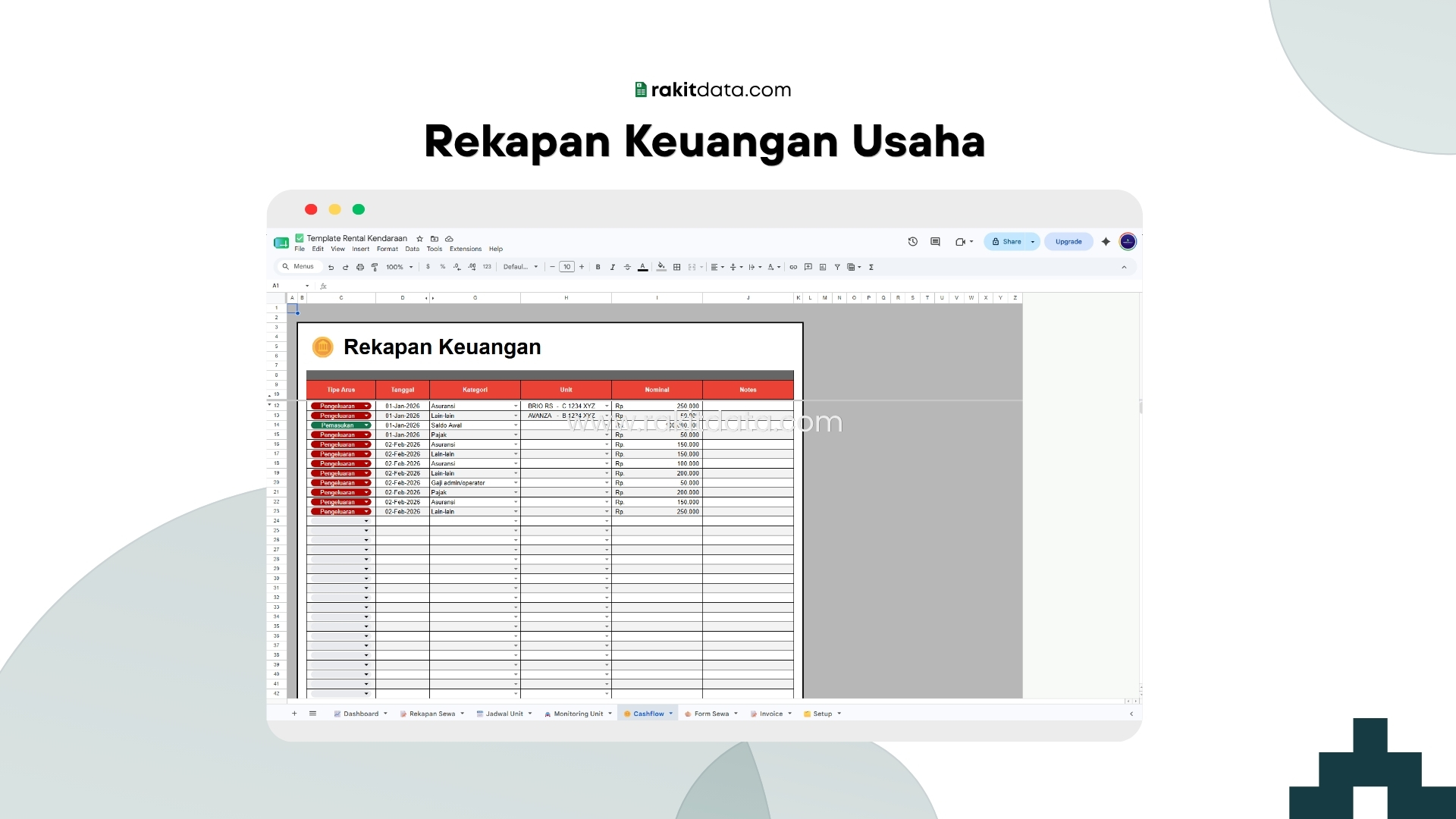Undo the last action in toolbar
The height and width of the screenshot is (819, 1456).
pyautogui.click(x=331, y=267)
